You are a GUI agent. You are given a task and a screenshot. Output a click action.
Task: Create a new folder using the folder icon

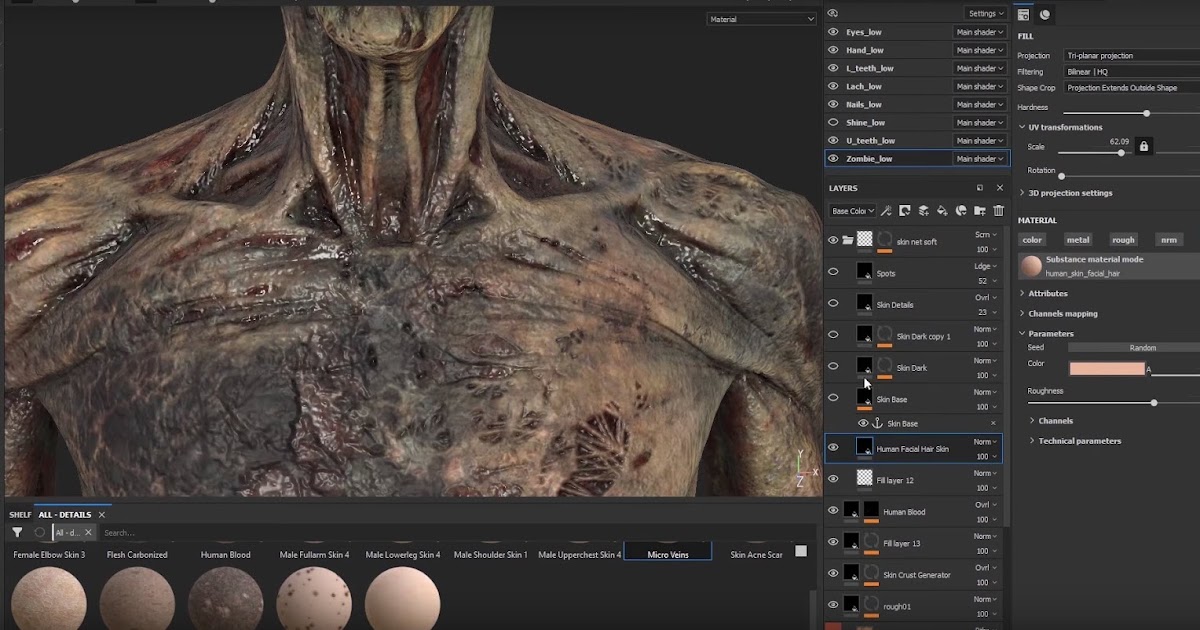pos(981,211)
